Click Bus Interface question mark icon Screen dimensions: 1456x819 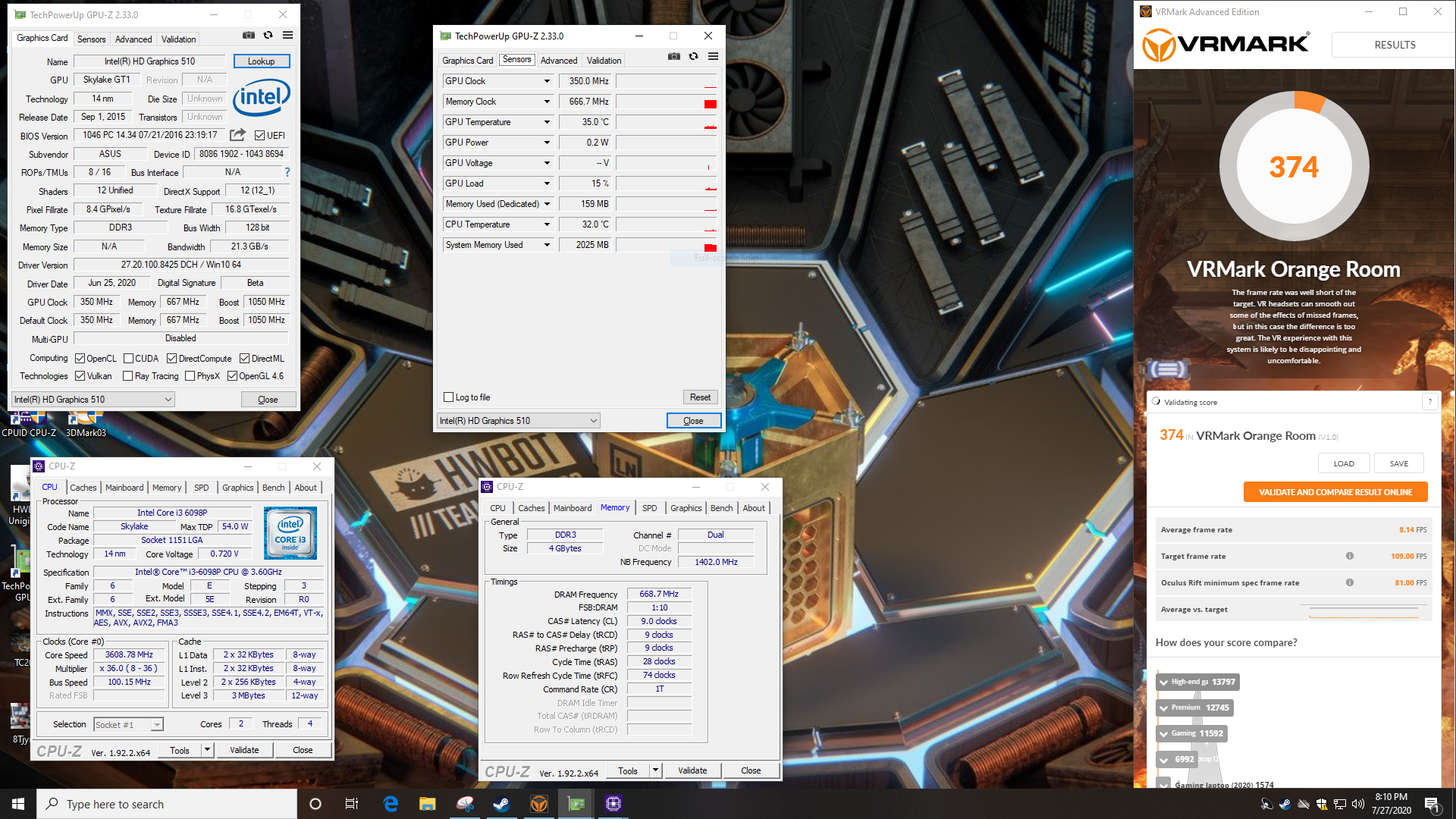(x=287, y=172)
